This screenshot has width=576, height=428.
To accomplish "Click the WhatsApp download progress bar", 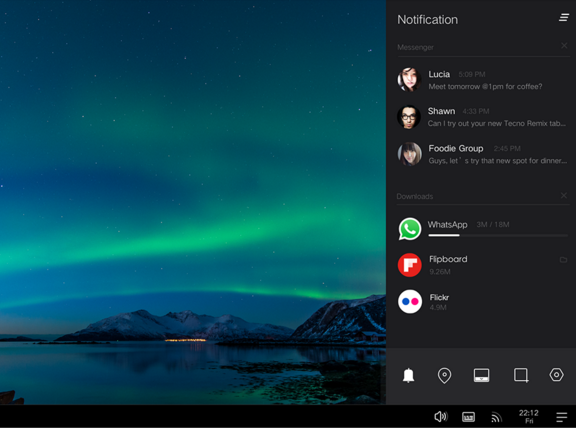I will click(498, 235).
